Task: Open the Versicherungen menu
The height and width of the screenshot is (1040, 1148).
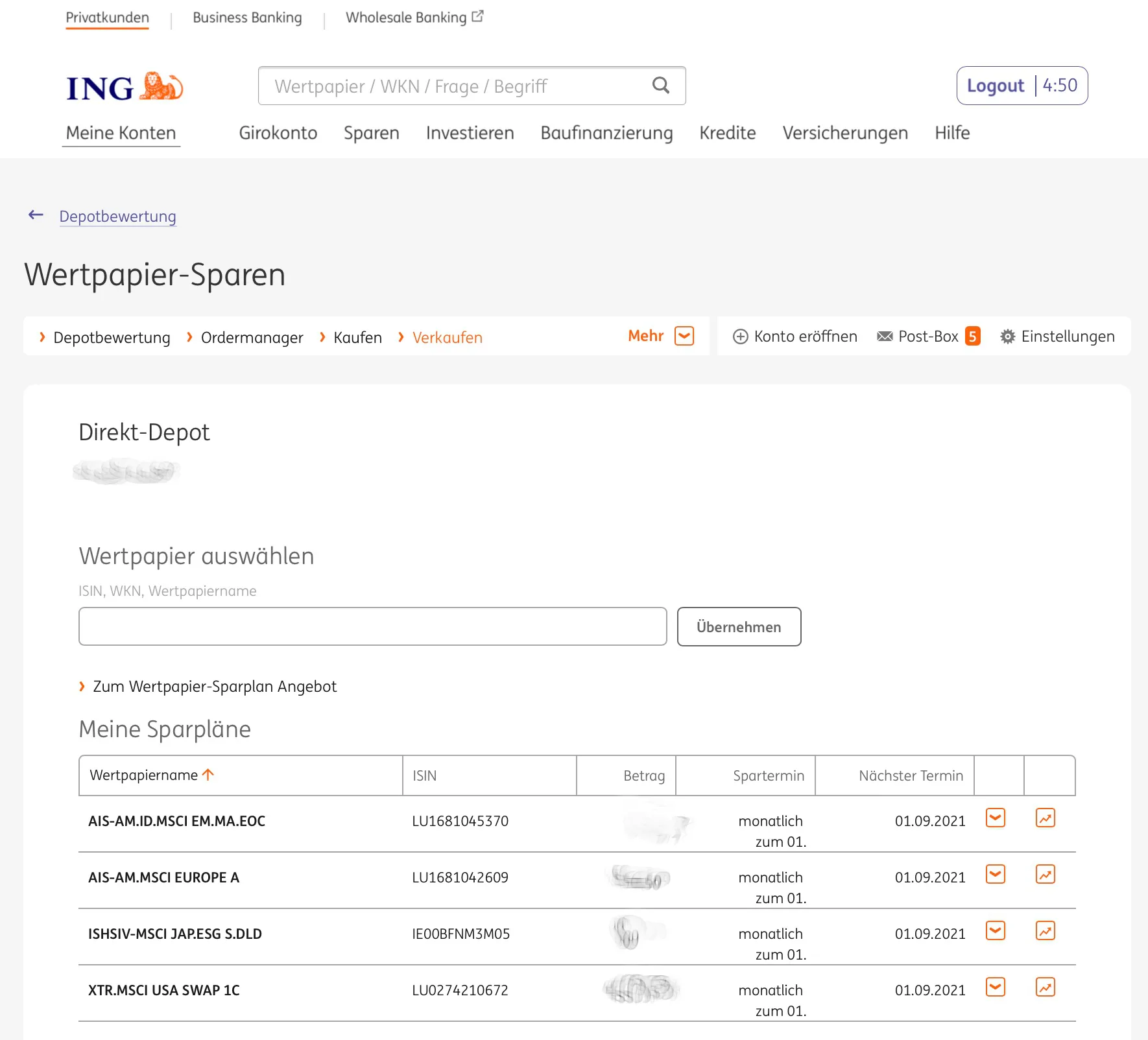Action: (x=846, y=133)
